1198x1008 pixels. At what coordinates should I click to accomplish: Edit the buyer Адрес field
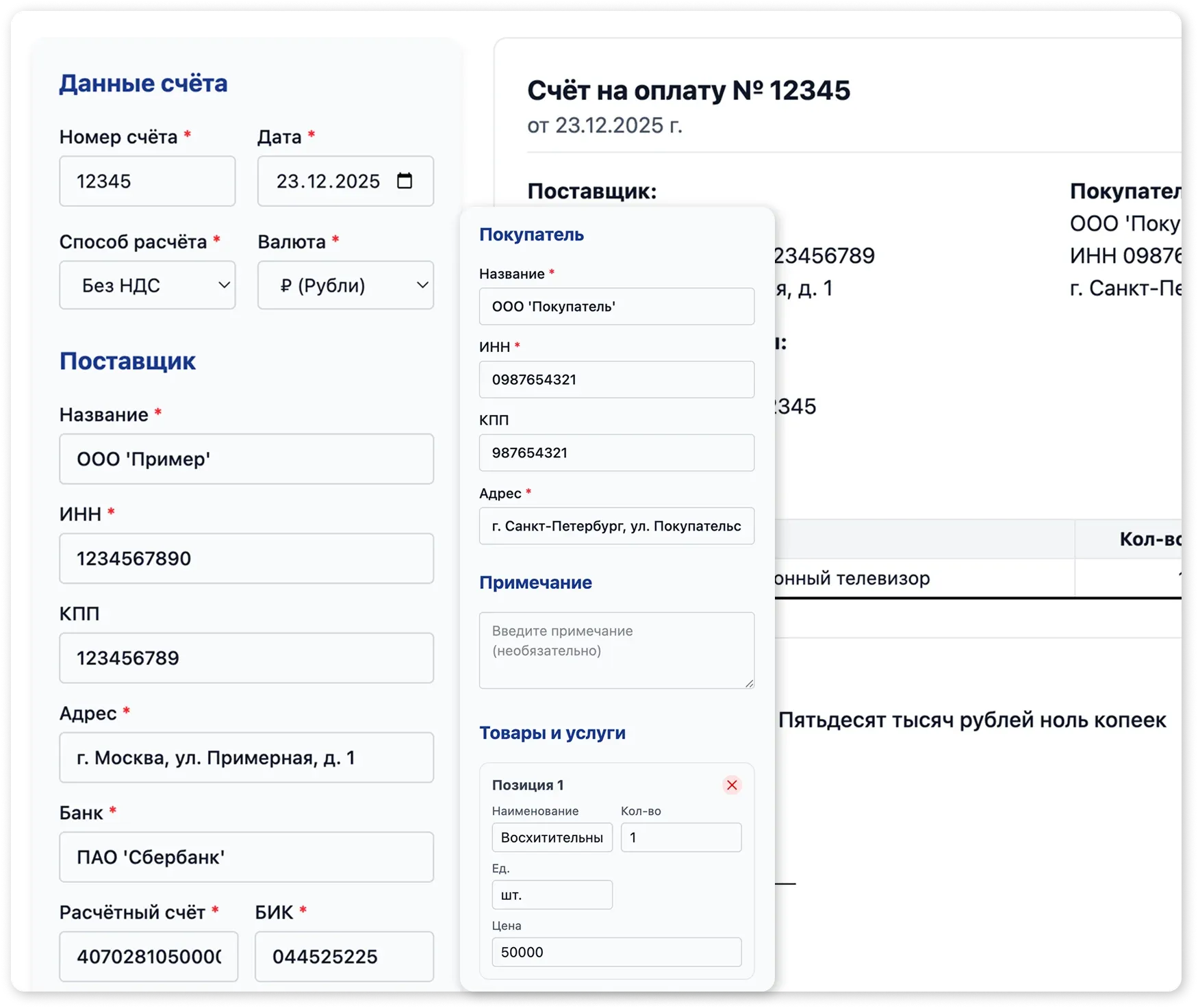616,526
